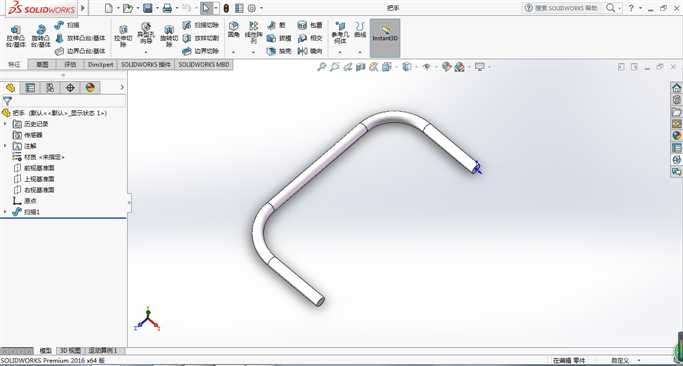Open the Hole Wizard dropdown arrow
683x366 pixels.
pyautogui.click(x=146, y=52)
